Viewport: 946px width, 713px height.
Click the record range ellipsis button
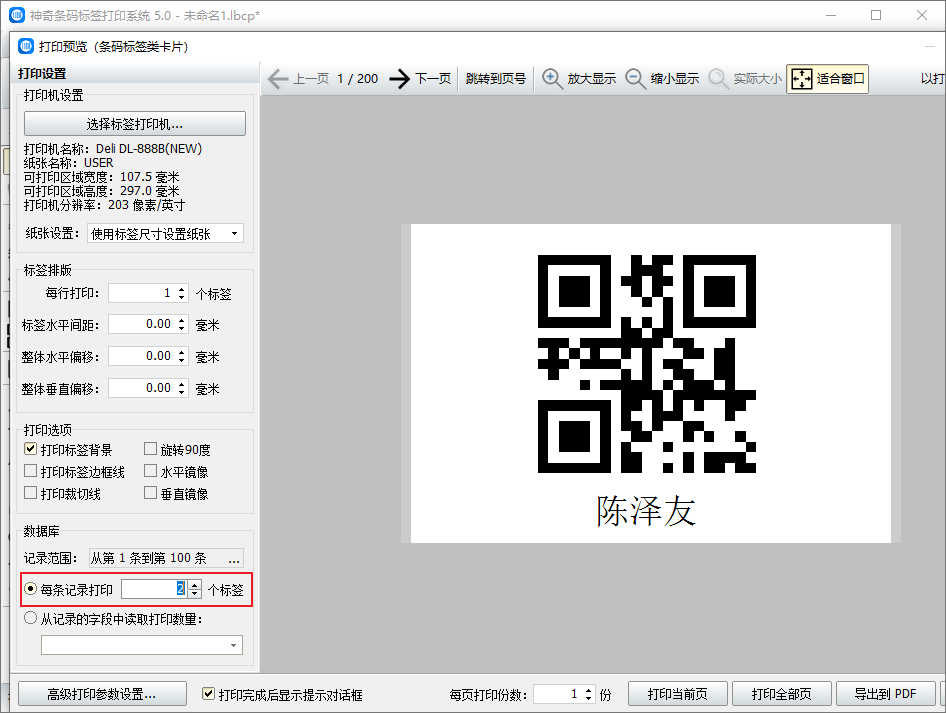coord(234,559)
